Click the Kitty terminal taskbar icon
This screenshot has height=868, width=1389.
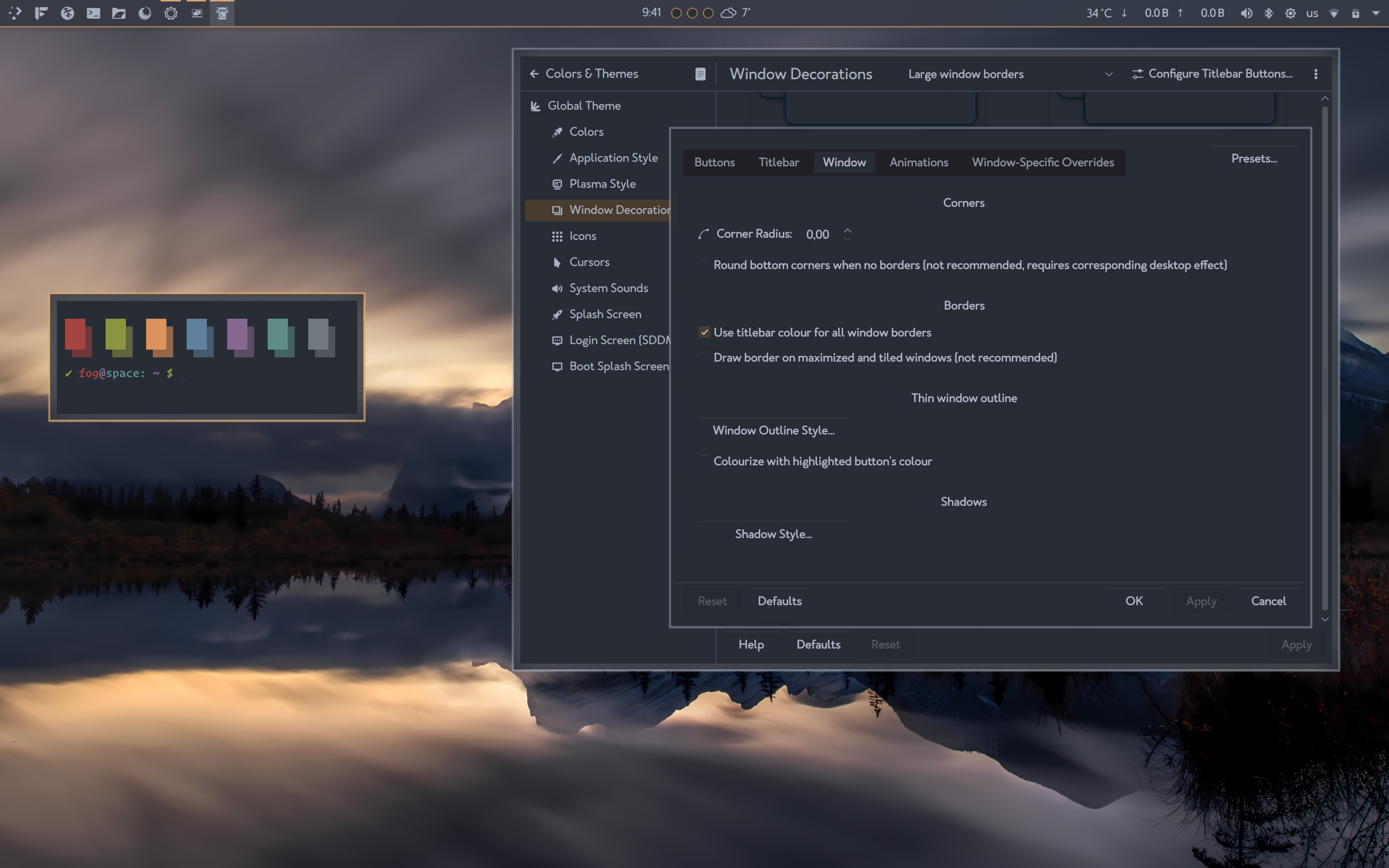[x=222, y=13]
